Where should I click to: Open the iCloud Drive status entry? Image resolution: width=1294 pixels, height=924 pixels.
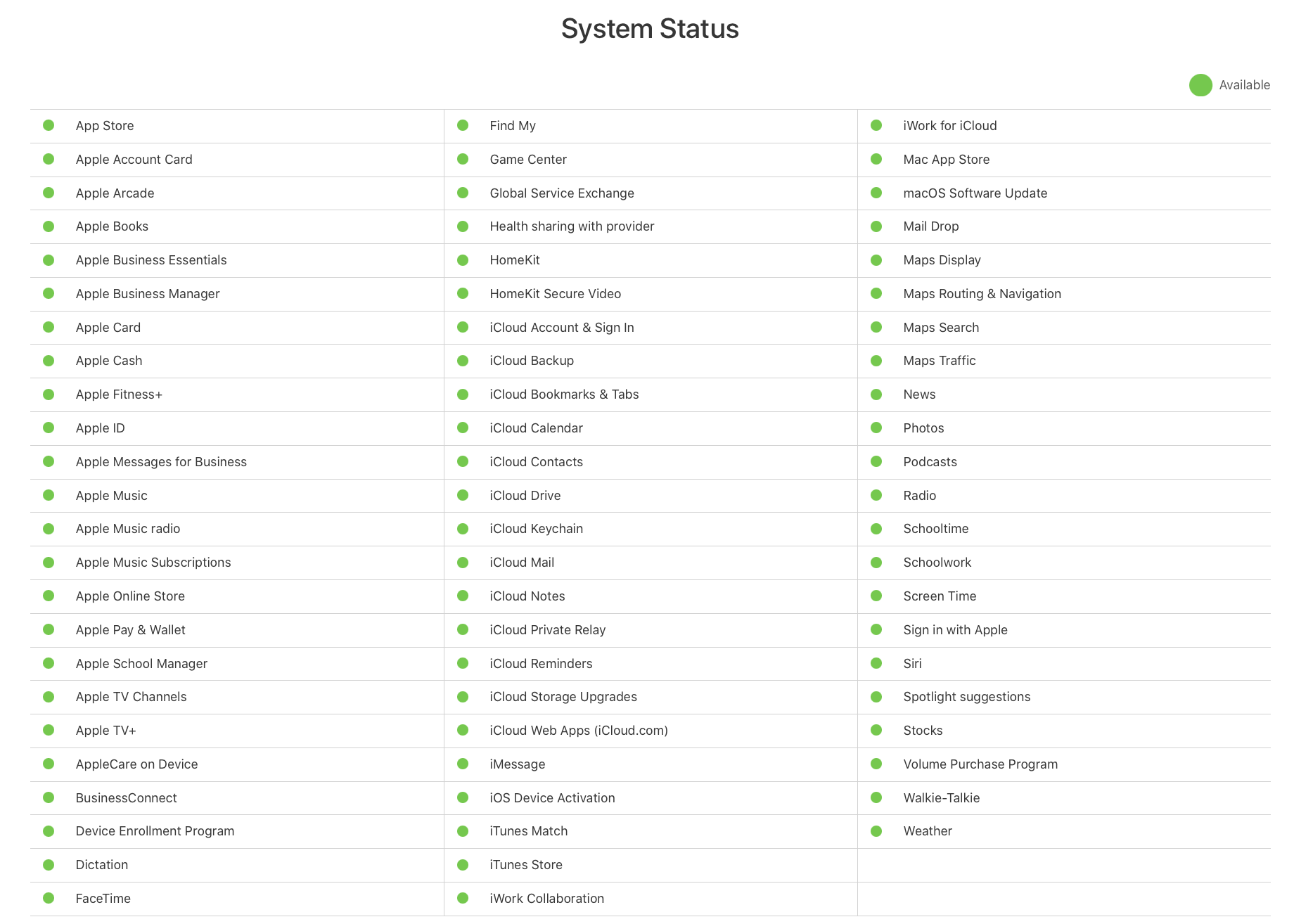[525, 496]
